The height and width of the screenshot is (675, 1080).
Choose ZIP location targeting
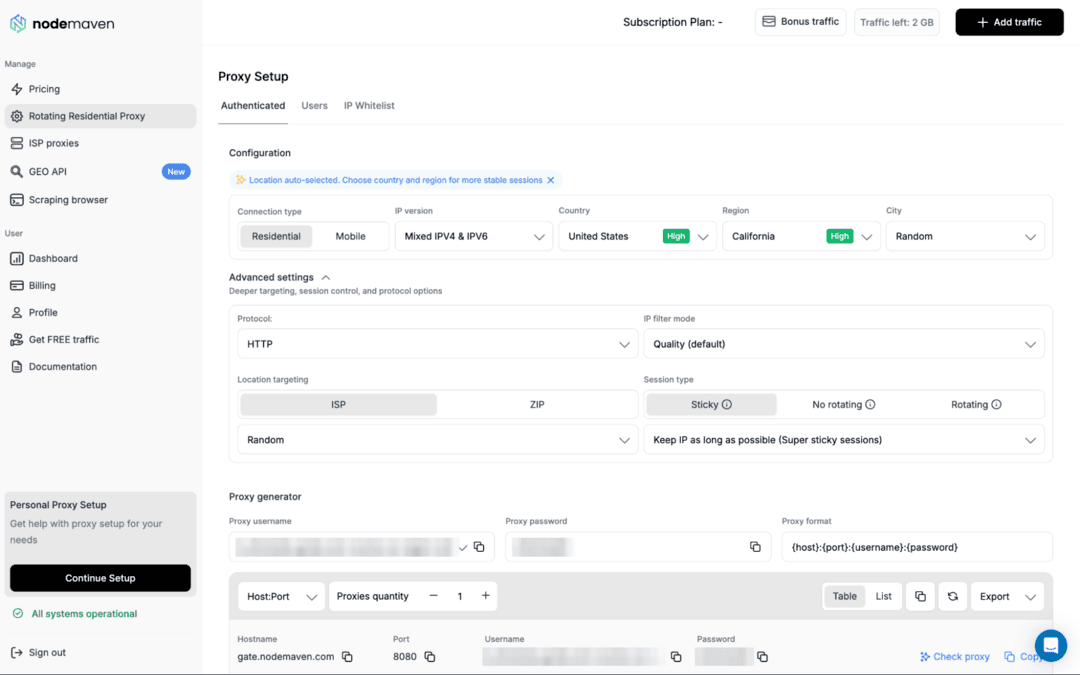(537, 404)
